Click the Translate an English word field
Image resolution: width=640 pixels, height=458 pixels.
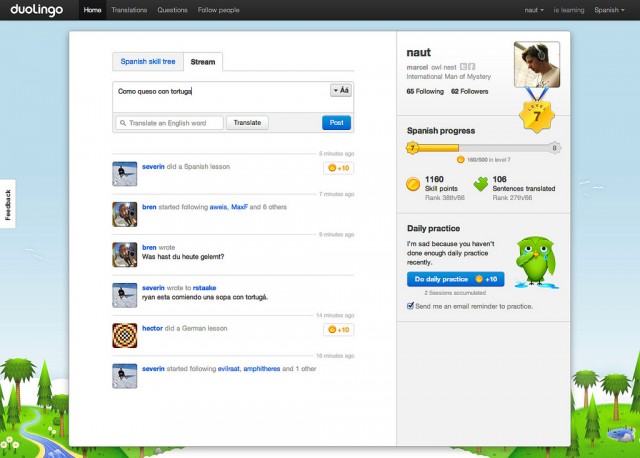point(170,123)
